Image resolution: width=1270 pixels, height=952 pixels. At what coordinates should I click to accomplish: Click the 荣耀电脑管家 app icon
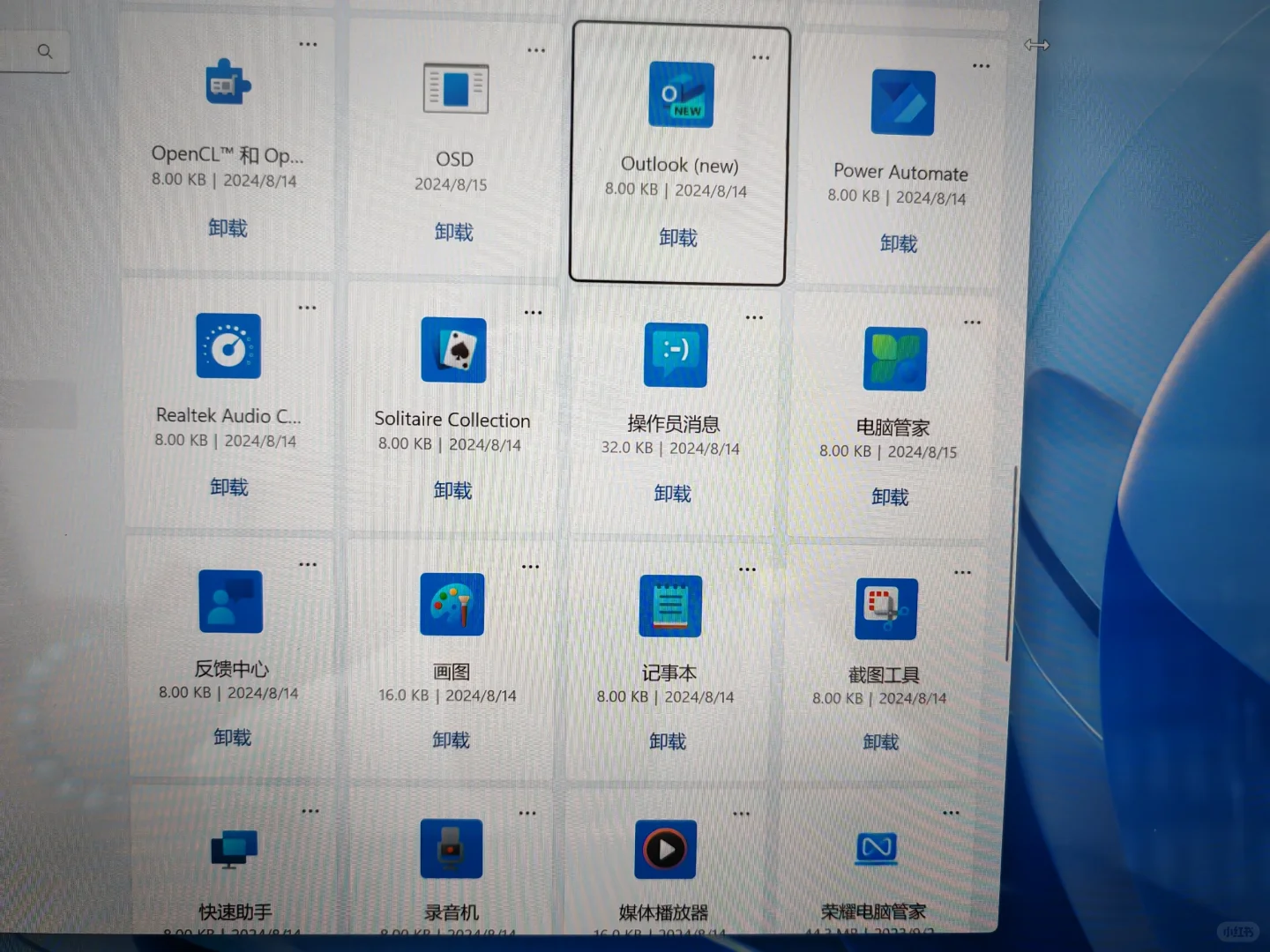(x=877, y=848)
